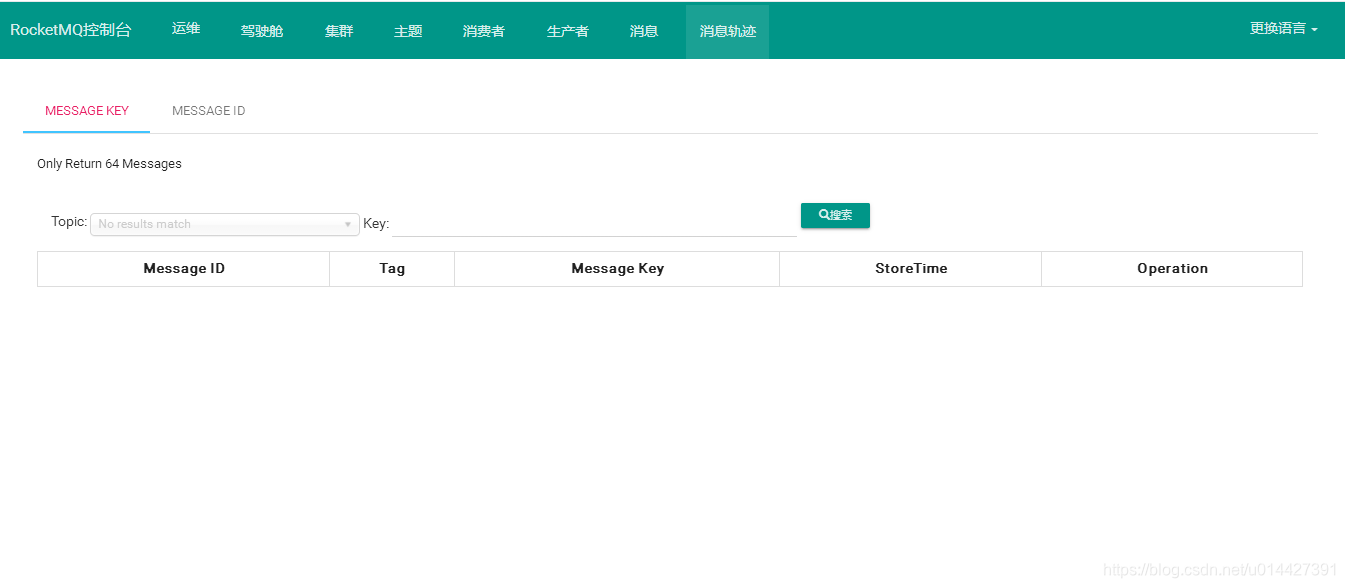Open the 消息 messages page
Viewport: 1345px width, 588px height.
[644, 31]
